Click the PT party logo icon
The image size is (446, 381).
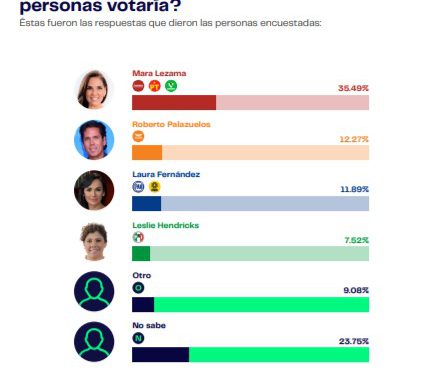click(x=155, y=86)
